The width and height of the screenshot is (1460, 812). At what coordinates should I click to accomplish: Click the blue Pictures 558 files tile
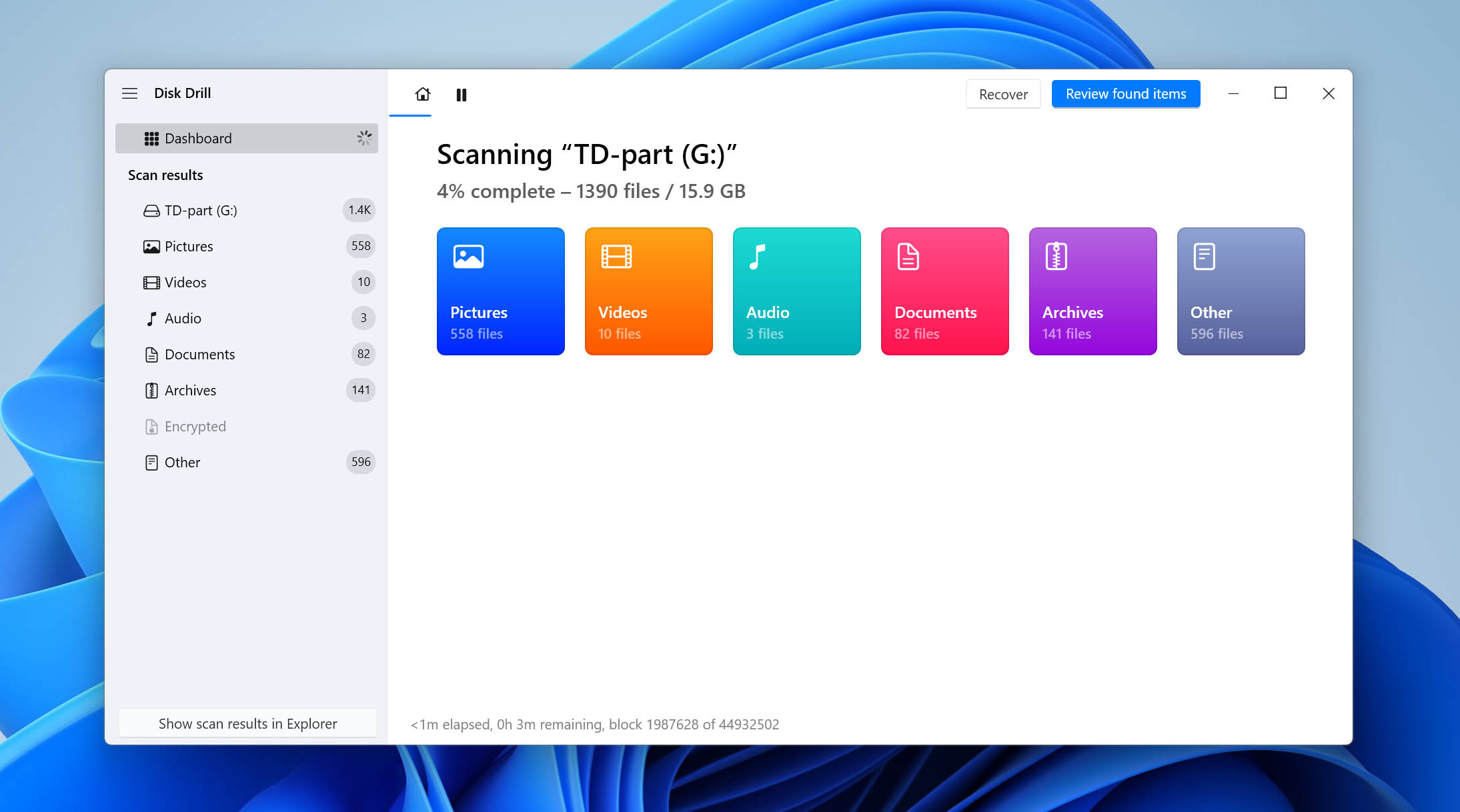tap(501, 291)
